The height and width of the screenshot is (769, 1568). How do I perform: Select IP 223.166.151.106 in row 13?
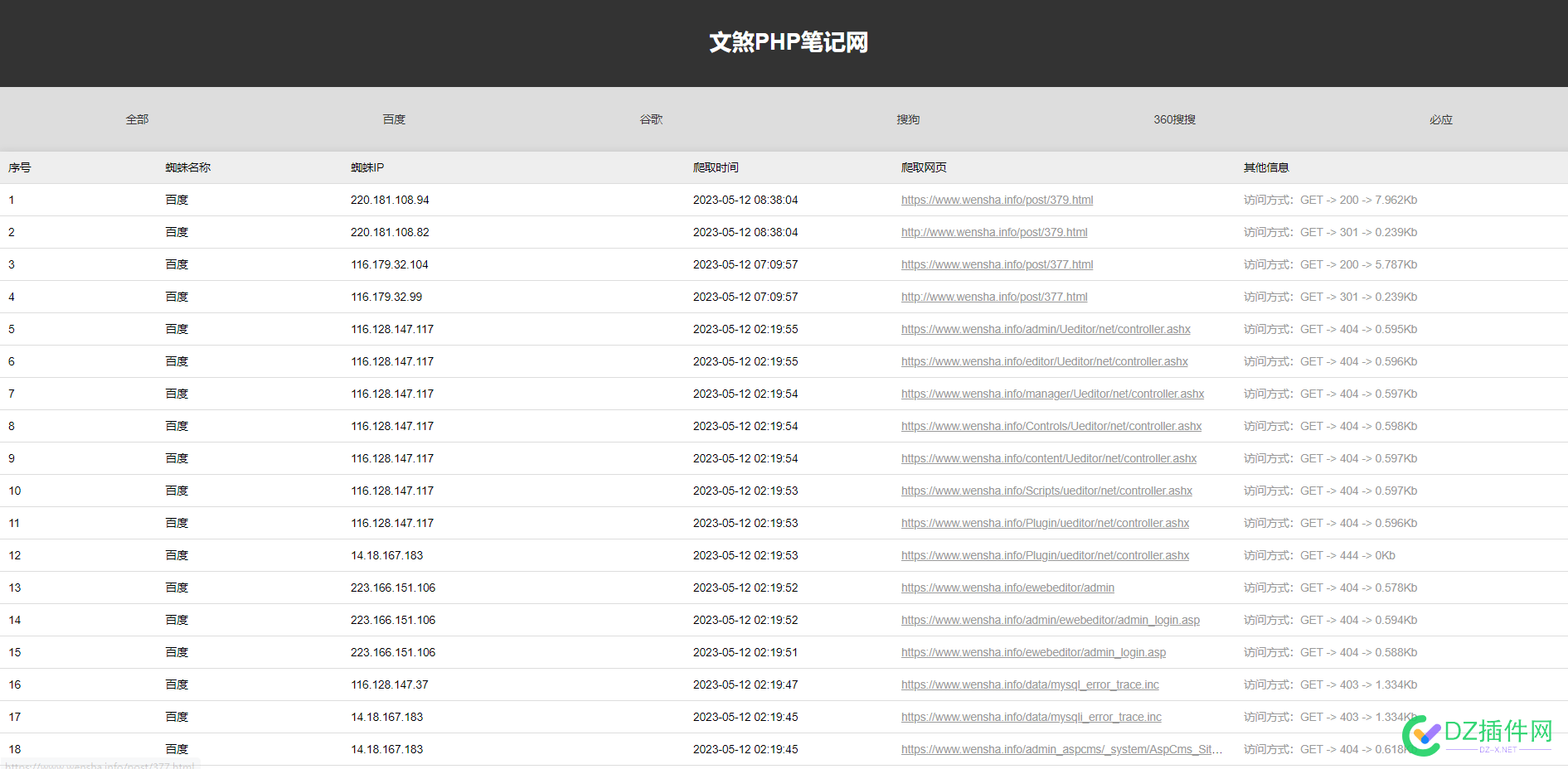coord(393,588)
